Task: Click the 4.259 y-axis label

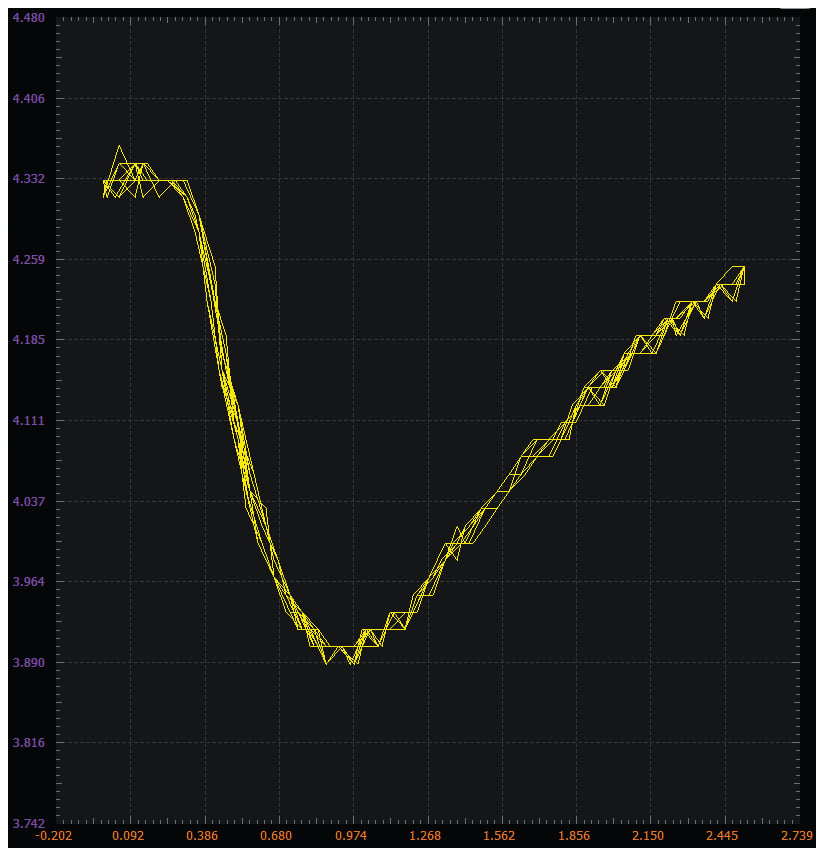Action: (29, 259)
